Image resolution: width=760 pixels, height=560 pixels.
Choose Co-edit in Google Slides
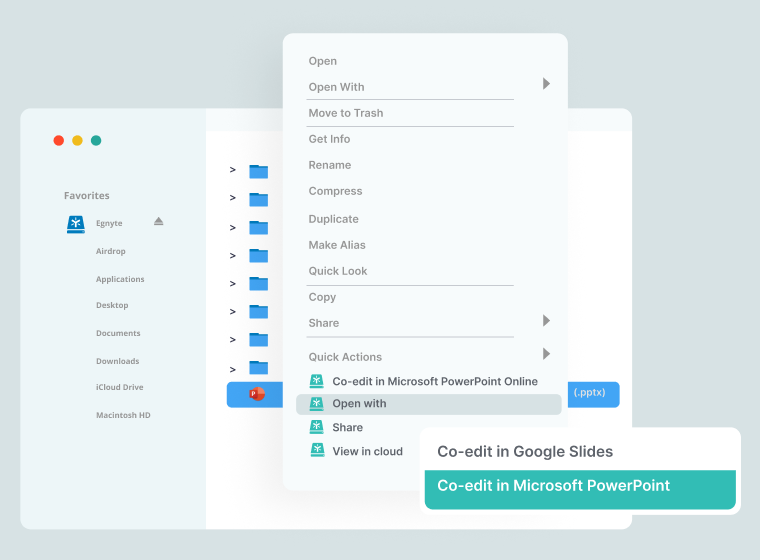click(x=525, y=451)
